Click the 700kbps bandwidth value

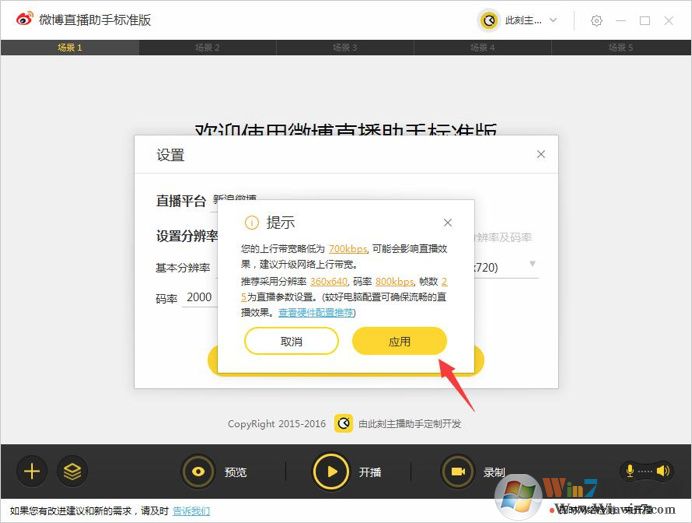click(x=348, y=249)
